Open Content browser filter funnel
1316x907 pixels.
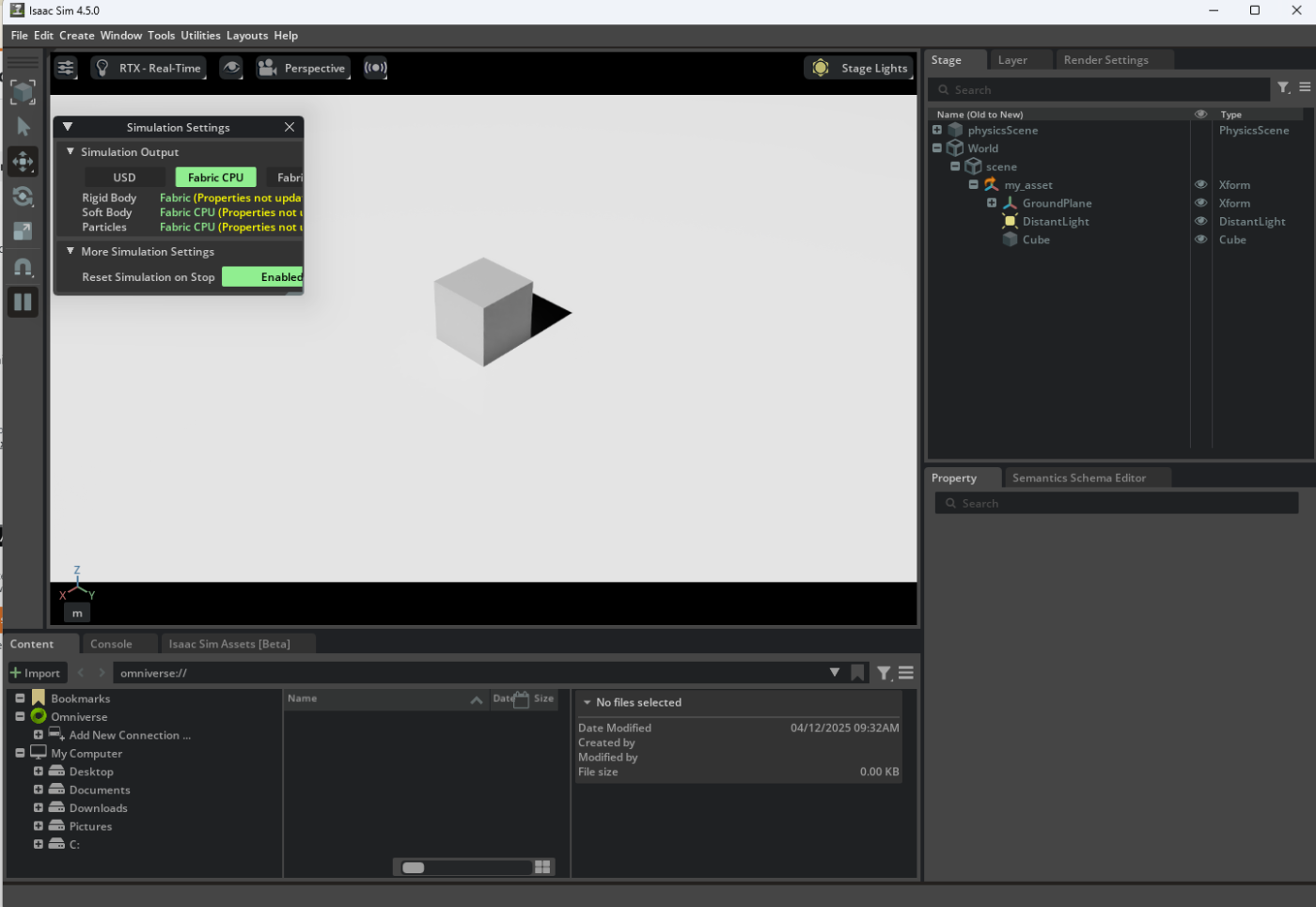[885, 673]
